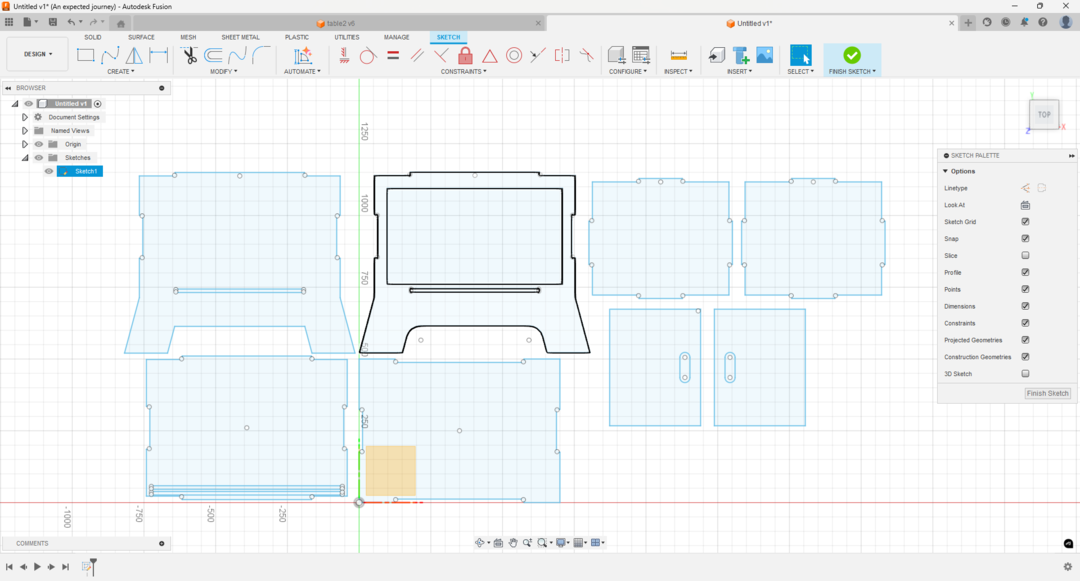Toggle Projected Geometries checkbox
This screenshot has height=581, width=1080.
coord(1025,340)
